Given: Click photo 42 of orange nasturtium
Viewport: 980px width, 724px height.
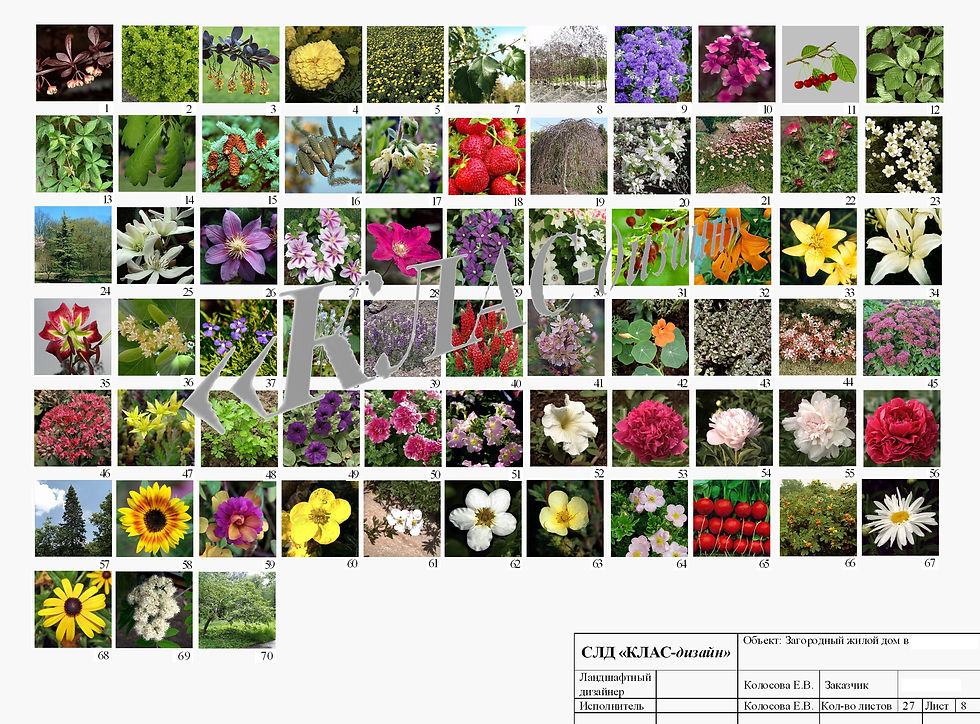Looking at the screenshot, I should [650, 338].
